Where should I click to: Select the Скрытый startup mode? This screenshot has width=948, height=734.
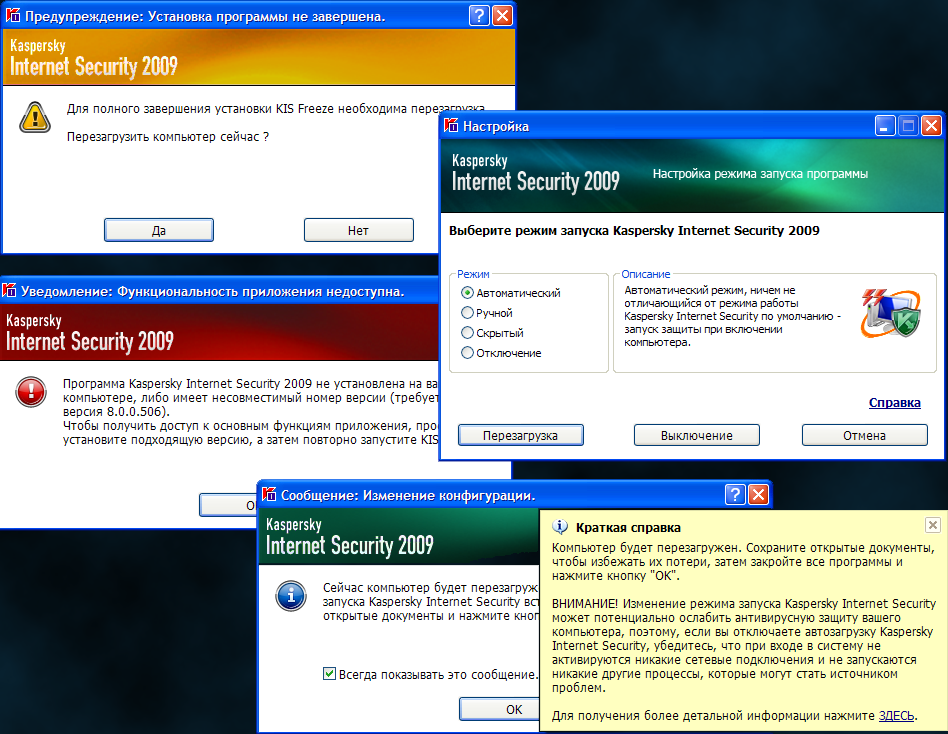(x=492, y=333)
